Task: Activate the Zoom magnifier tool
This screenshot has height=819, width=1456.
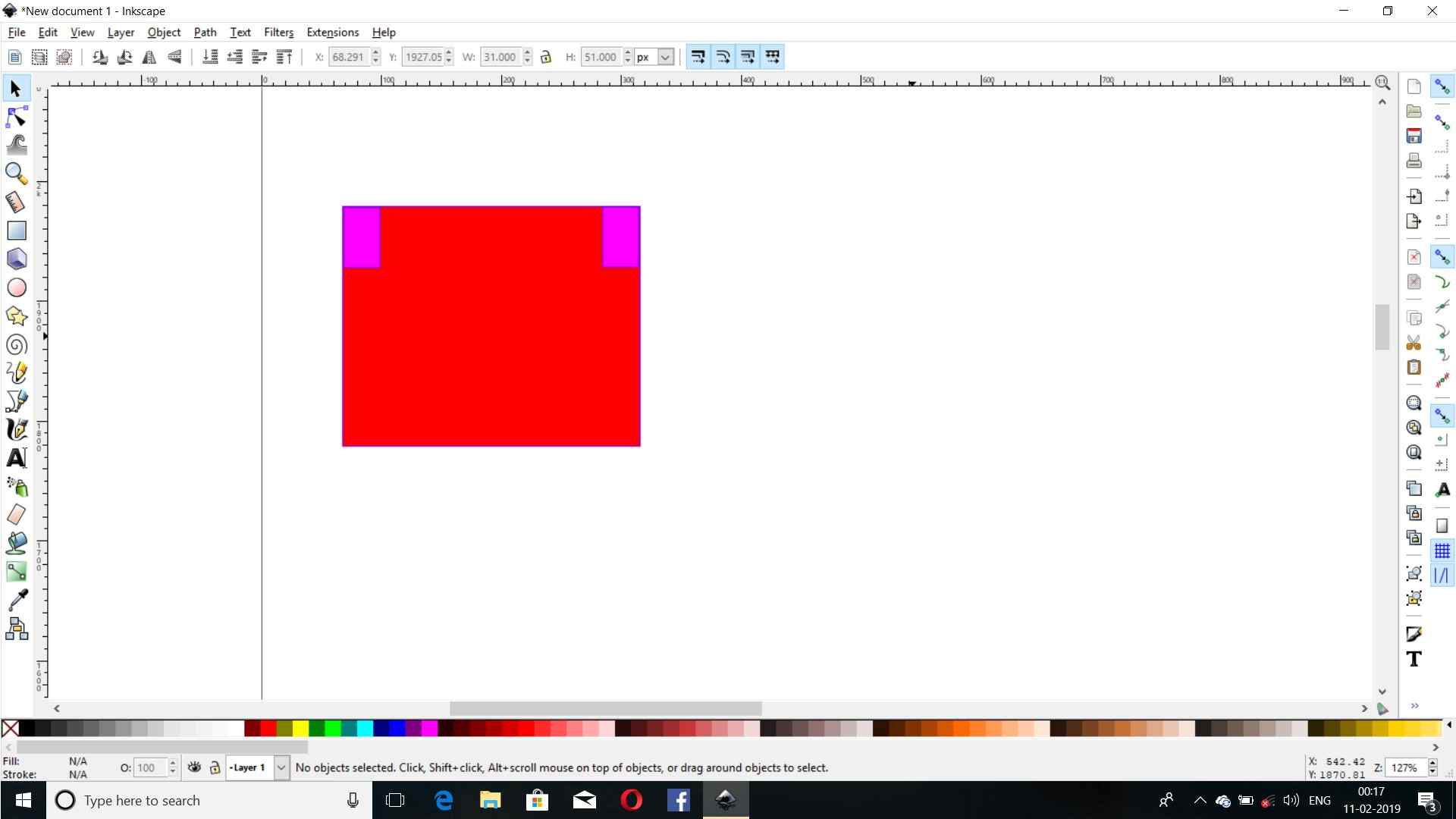Action: pos(16,174)
